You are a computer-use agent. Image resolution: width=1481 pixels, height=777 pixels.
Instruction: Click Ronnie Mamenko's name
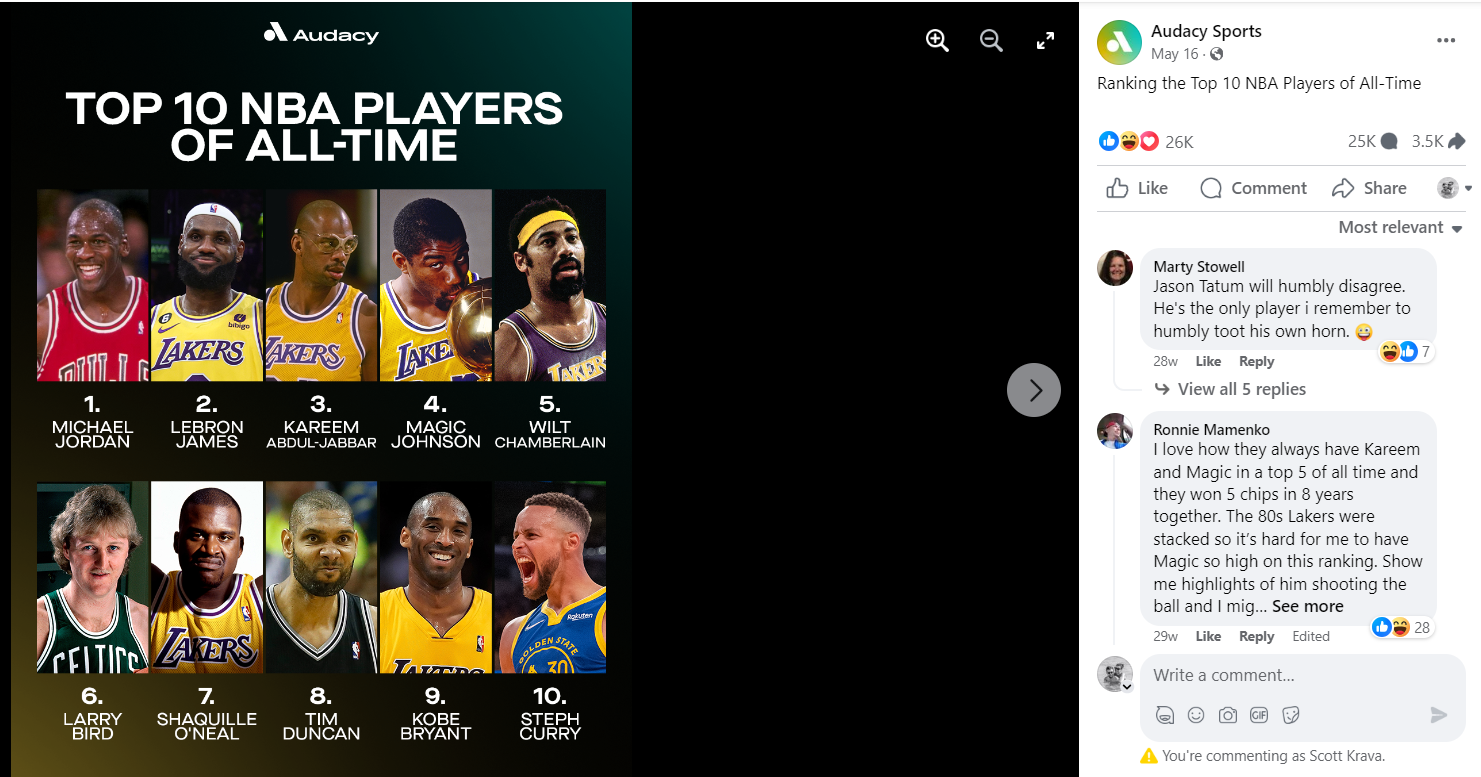pyautogui.click(x=1210, y=429)
